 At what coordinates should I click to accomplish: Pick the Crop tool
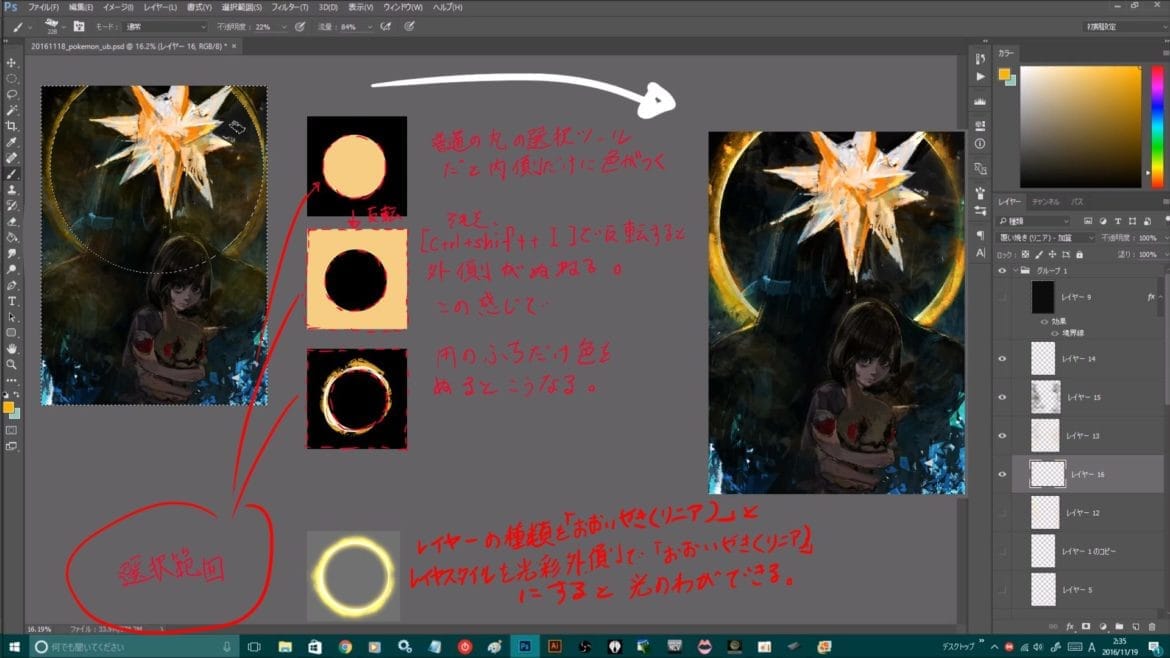coord(12,126)
